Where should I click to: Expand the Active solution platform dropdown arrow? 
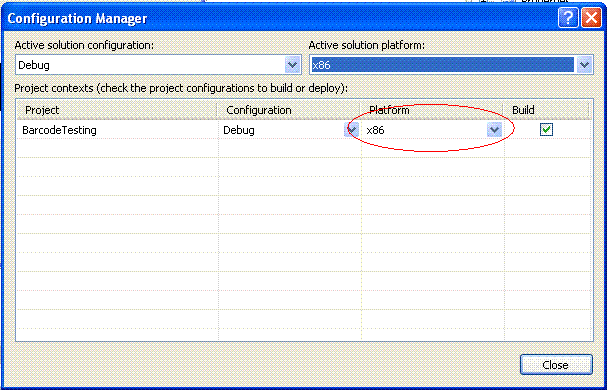585,65
